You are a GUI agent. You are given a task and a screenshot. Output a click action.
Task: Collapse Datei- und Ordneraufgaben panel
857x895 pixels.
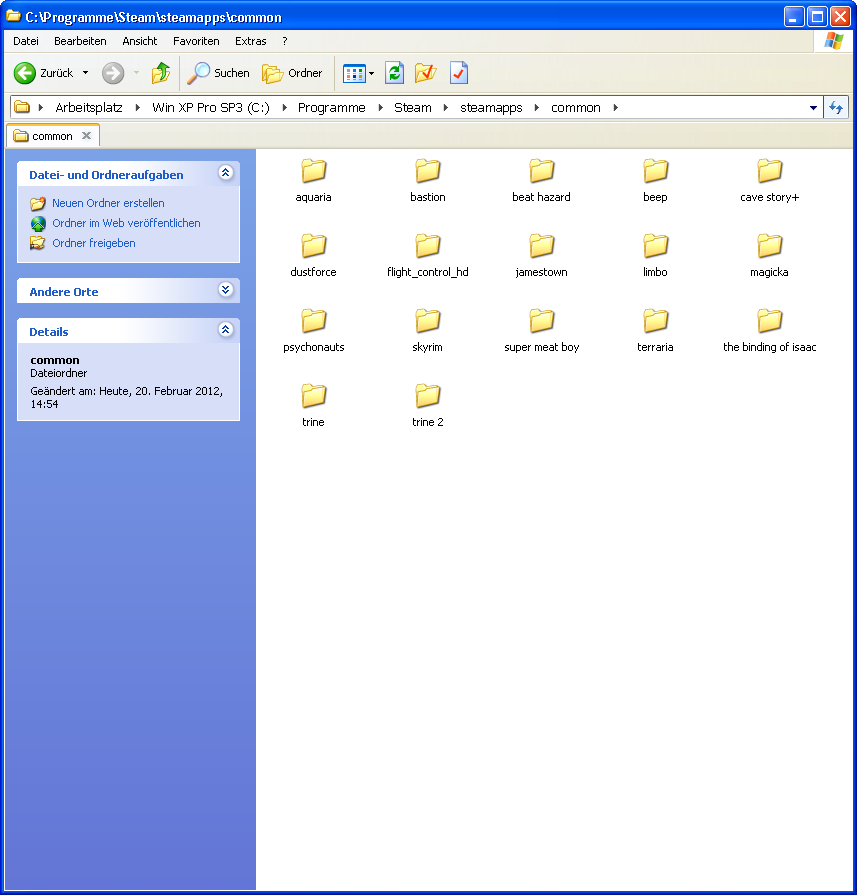(226, 172)
